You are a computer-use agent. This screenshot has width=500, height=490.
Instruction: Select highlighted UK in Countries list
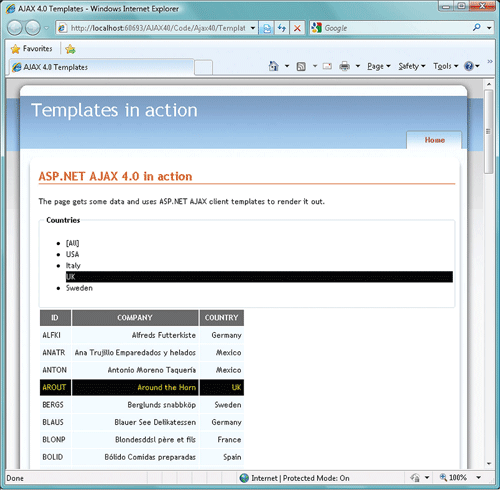pos(259,277)
